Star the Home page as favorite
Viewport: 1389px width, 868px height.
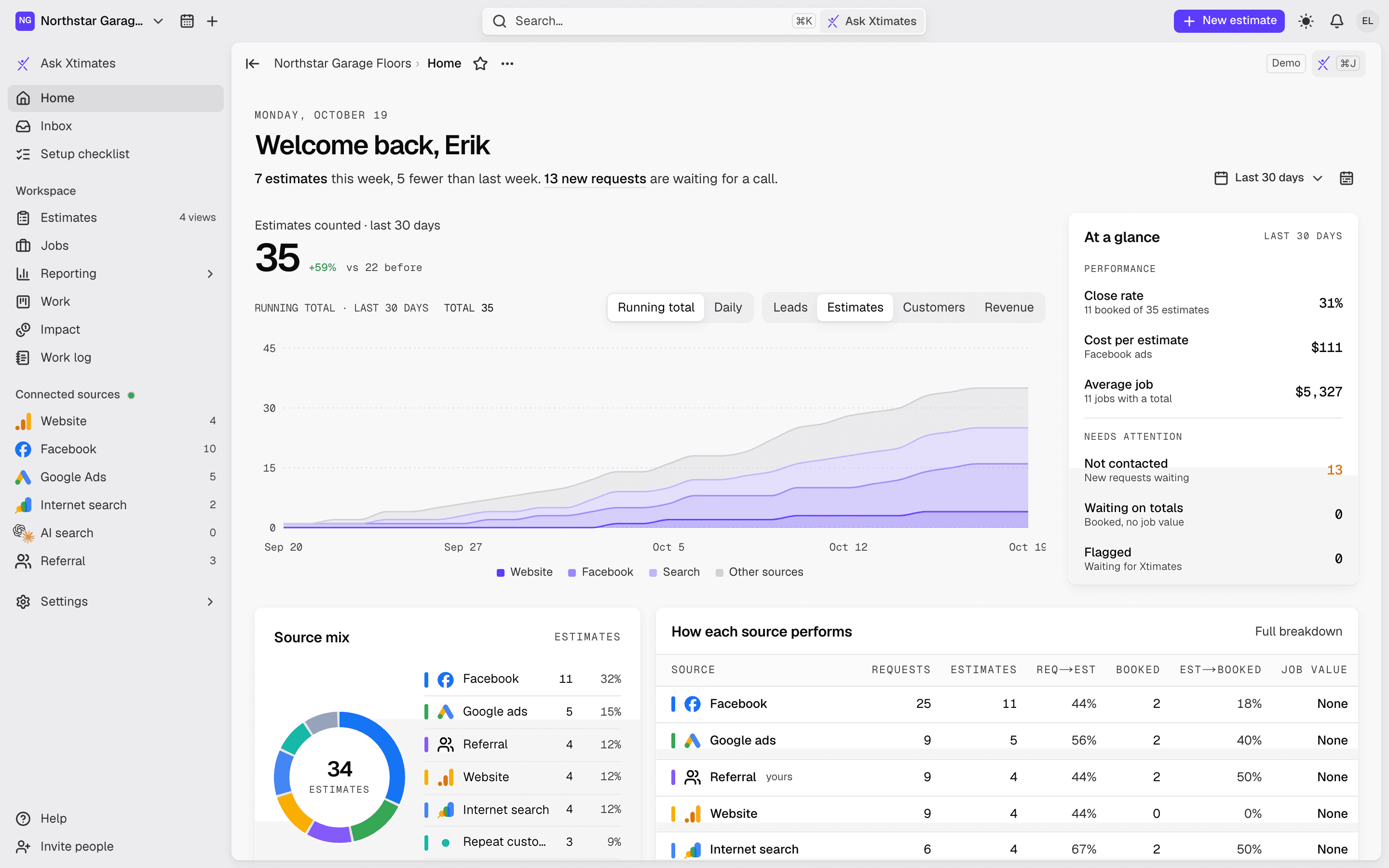(480, 63)
